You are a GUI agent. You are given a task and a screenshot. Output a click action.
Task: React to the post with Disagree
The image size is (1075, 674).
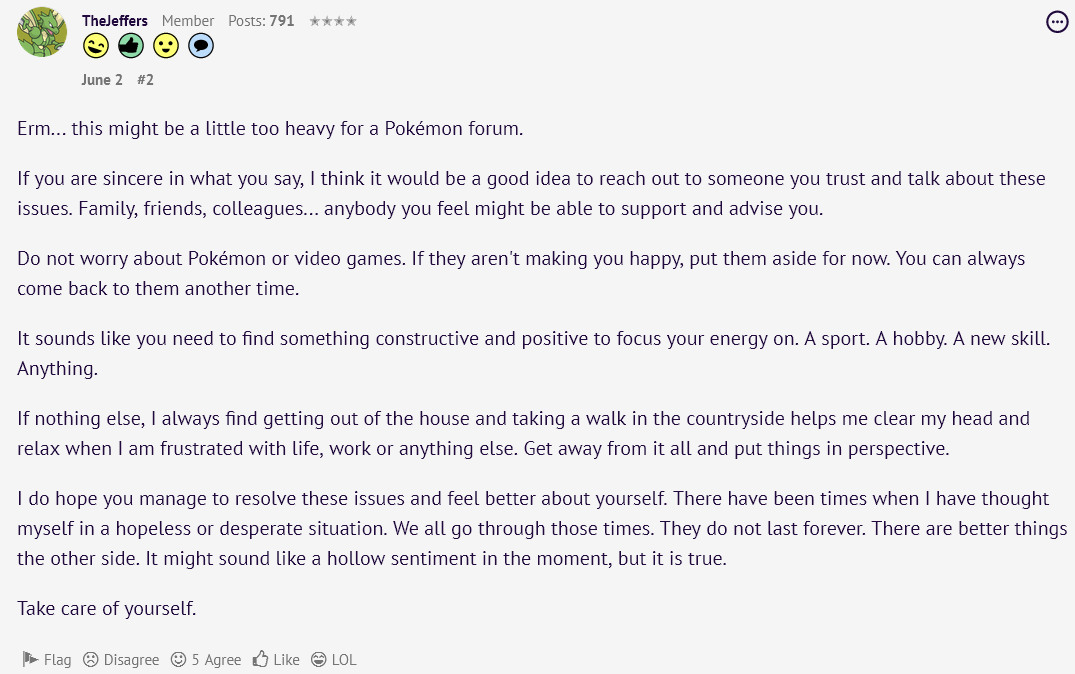(x=131, y=660)
